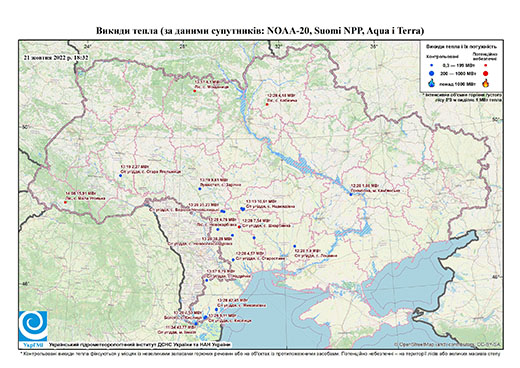Click the map title mentioning NOAA-20
The height and width of the screenshot is (368, 520).
(260, 31)
